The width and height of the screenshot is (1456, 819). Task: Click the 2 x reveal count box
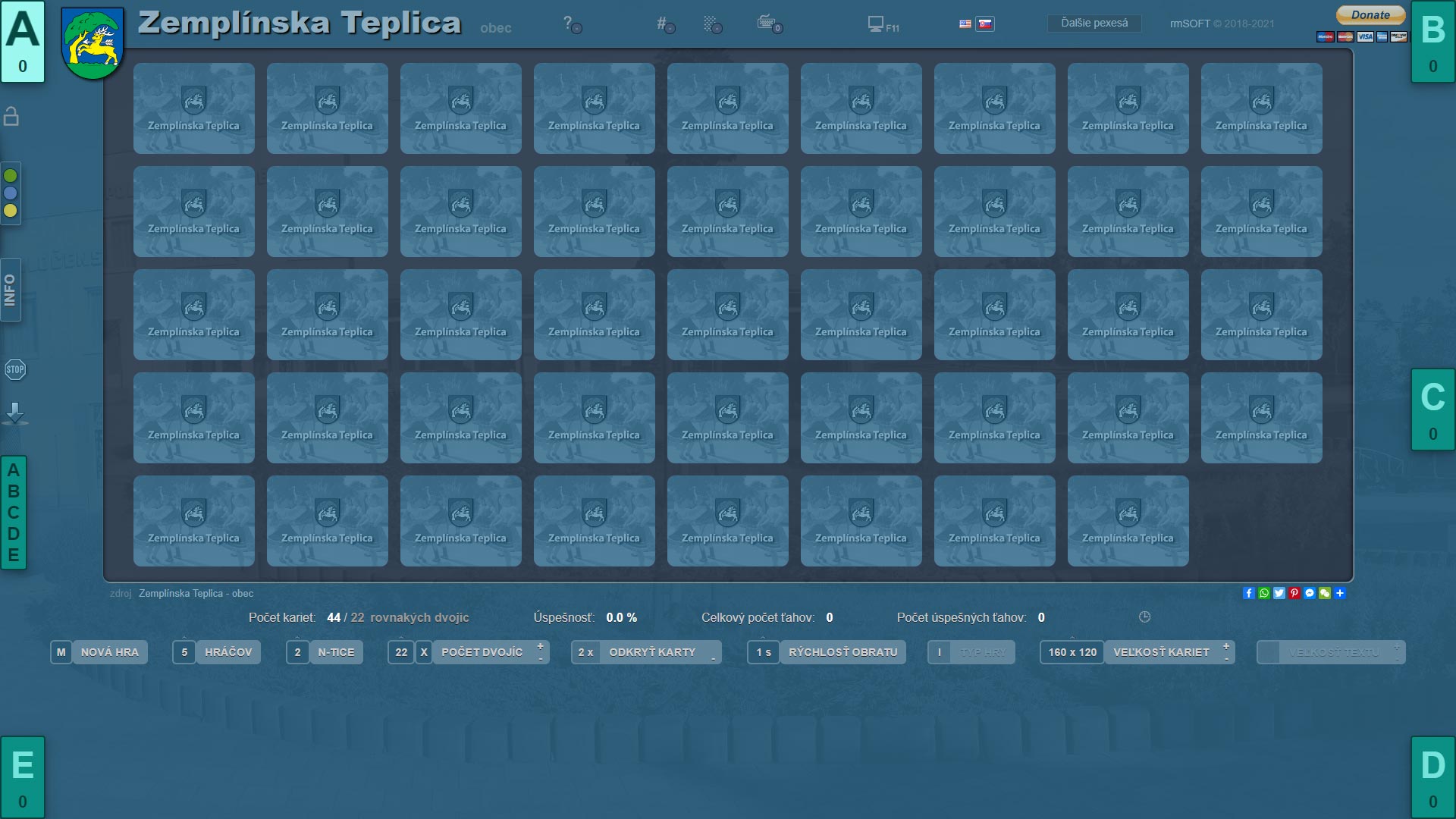click(x=585, y=652)
